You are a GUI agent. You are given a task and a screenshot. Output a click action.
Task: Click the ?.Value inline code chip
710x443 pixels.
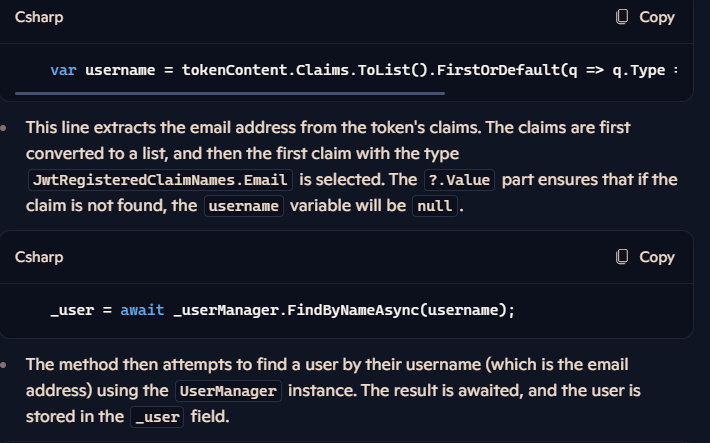coord(459,180)
